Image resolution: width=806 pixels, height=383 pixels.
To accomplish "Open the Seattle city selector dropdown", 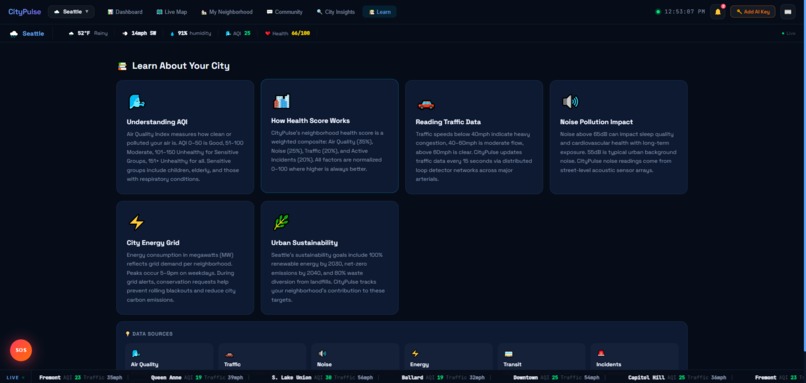I will pyautogui.click(x=71, y=12).
